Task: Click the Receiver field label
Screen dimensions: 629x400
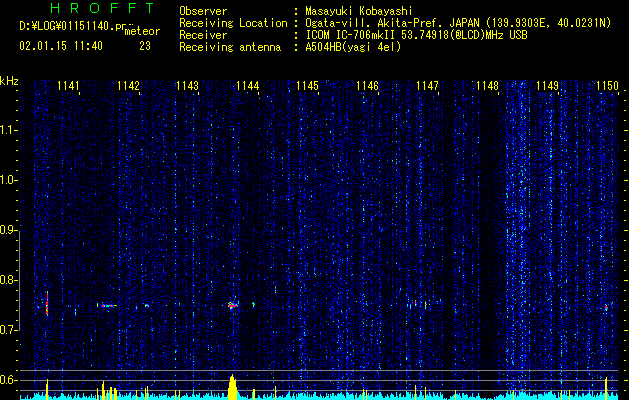Action: pyautogui.click(x=203, y=35)
